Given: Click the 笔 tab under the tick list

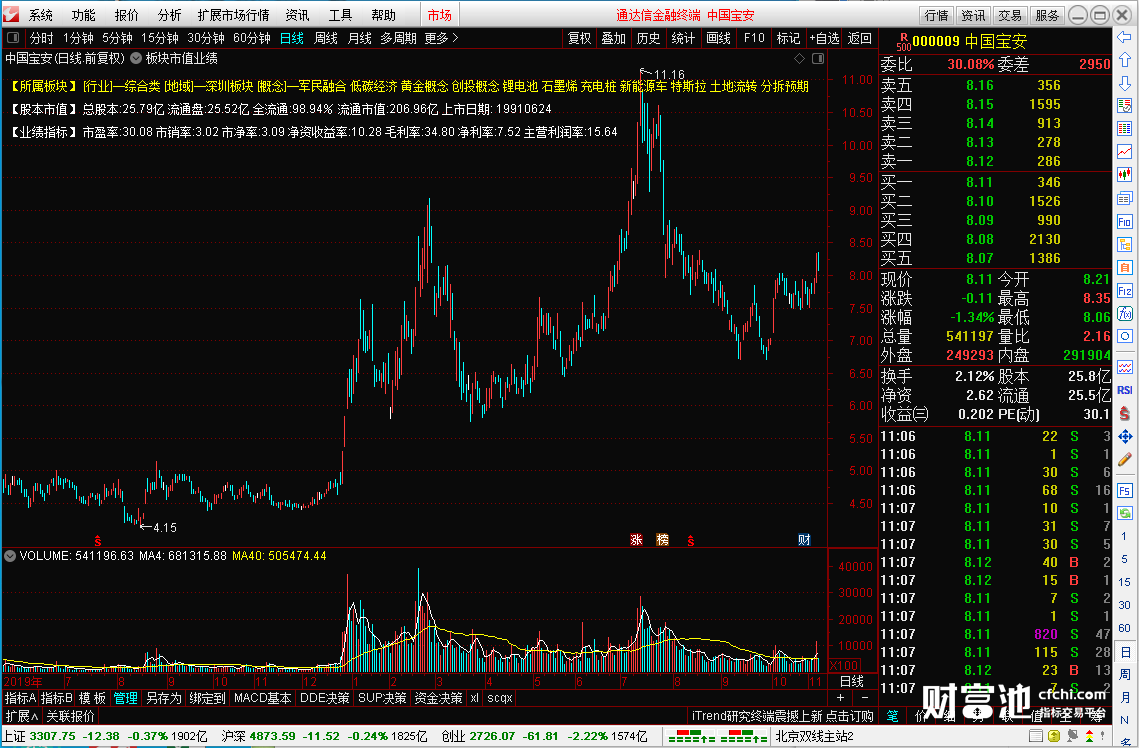Looking at the screenshot, I should pyautogui.click(x=892, y=716).
